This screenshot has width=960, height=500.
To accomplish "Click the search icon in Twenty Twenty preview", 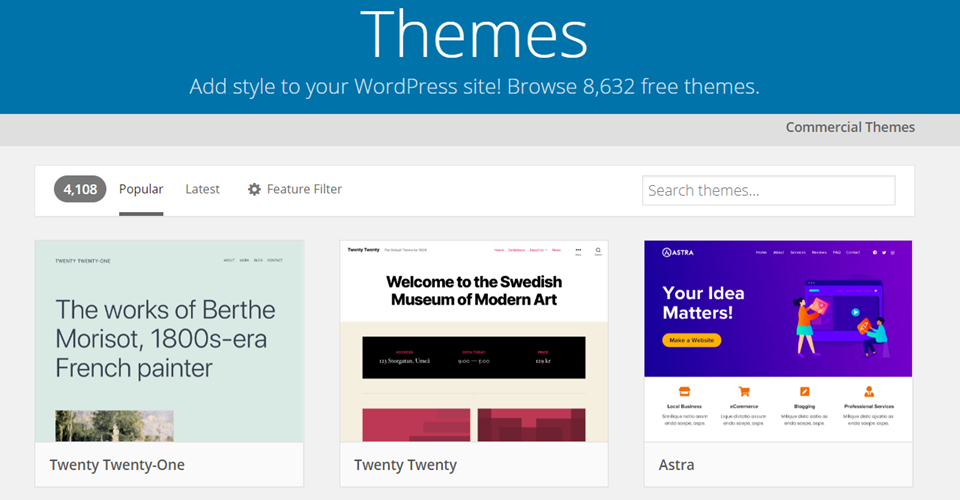I will pyautogui.click(x=598, y=250).
